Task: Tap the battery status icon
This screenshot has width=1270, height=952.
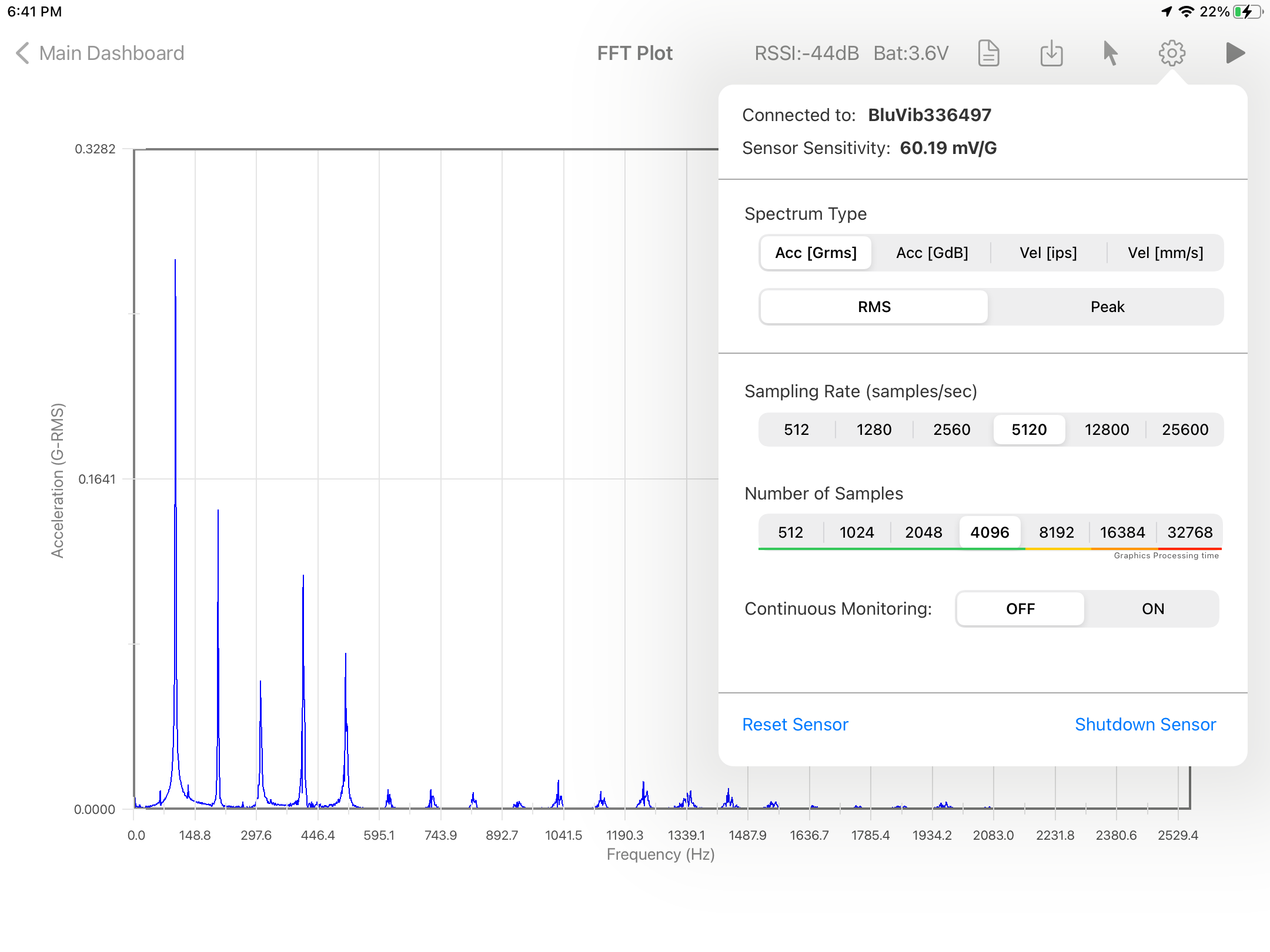Action: pos(1246,12)
